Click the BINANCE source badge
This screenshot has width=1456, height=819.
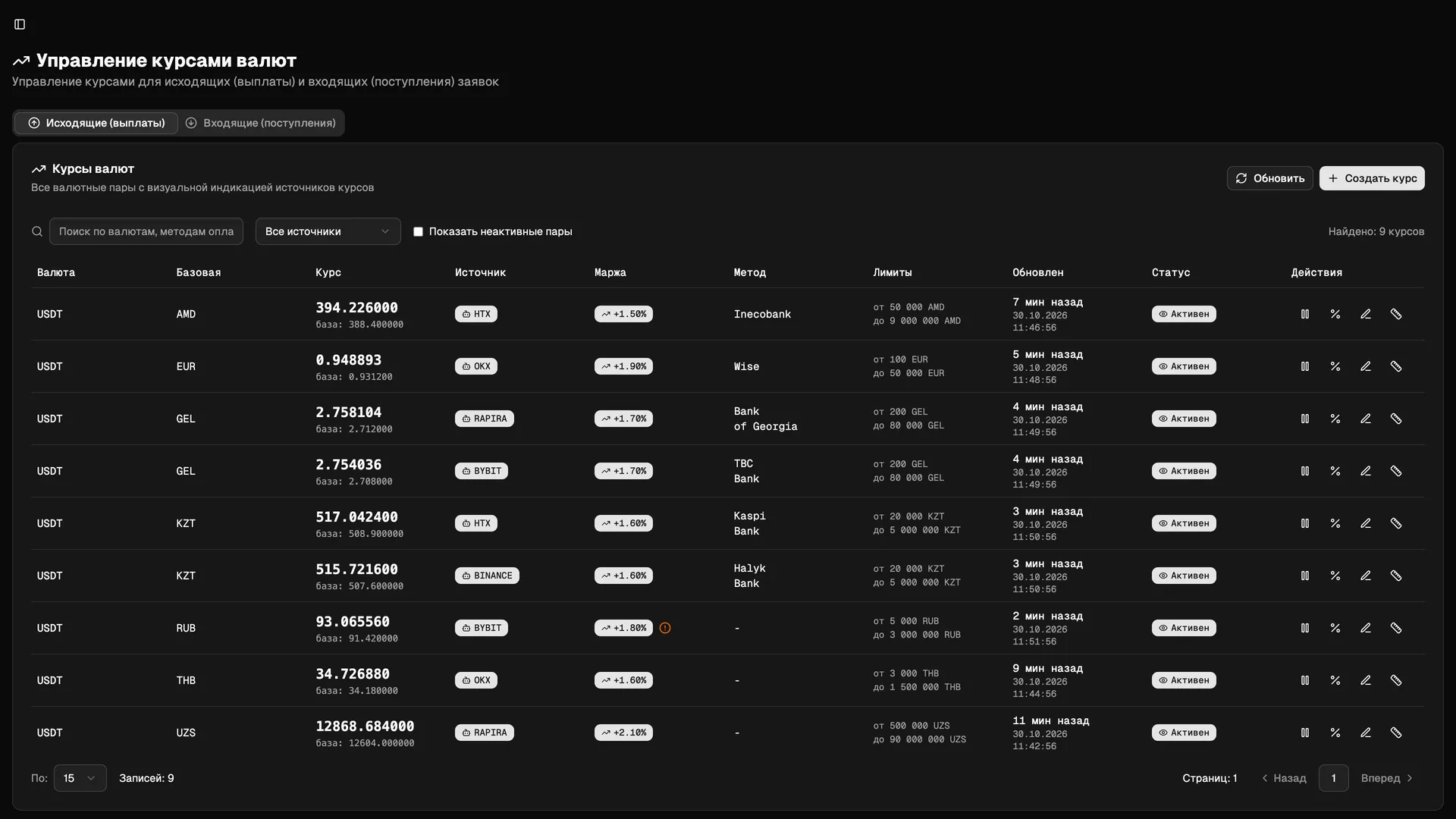pos(487,576)
